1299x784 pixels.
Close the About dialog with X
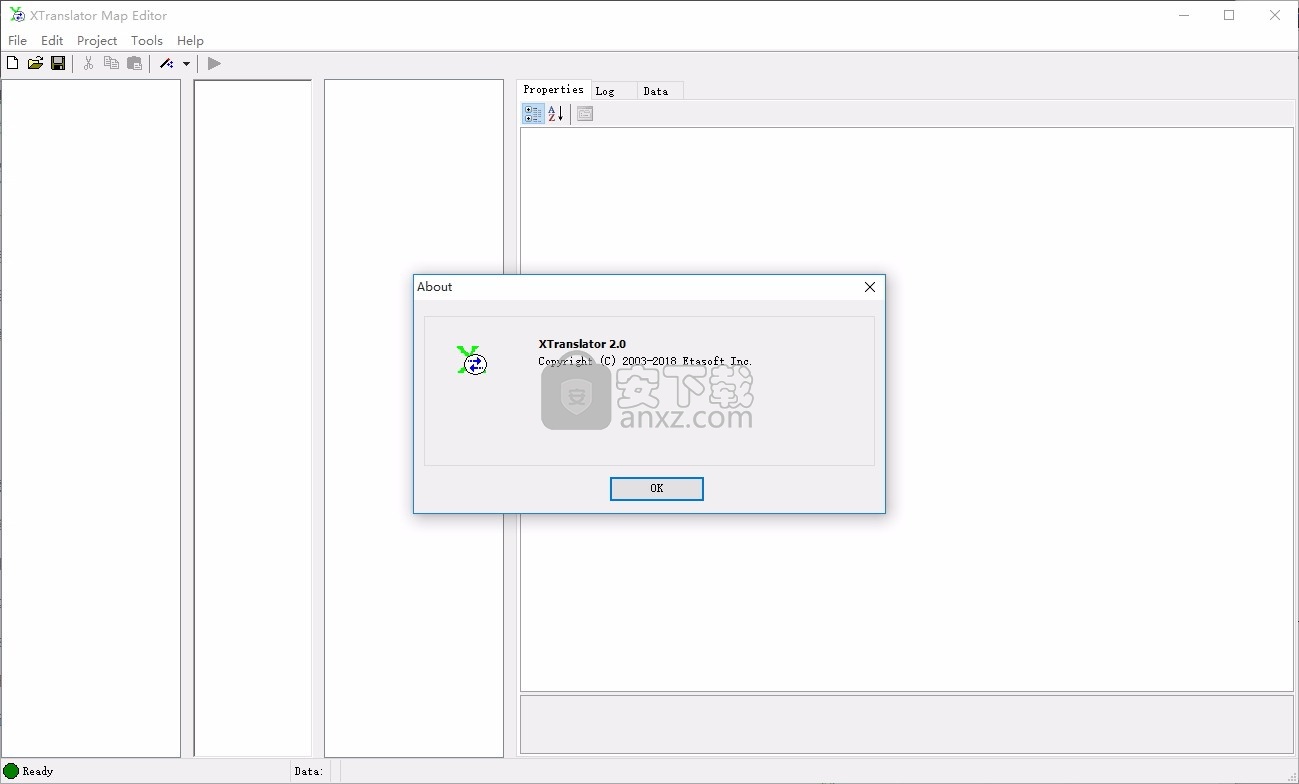(869, 287)
